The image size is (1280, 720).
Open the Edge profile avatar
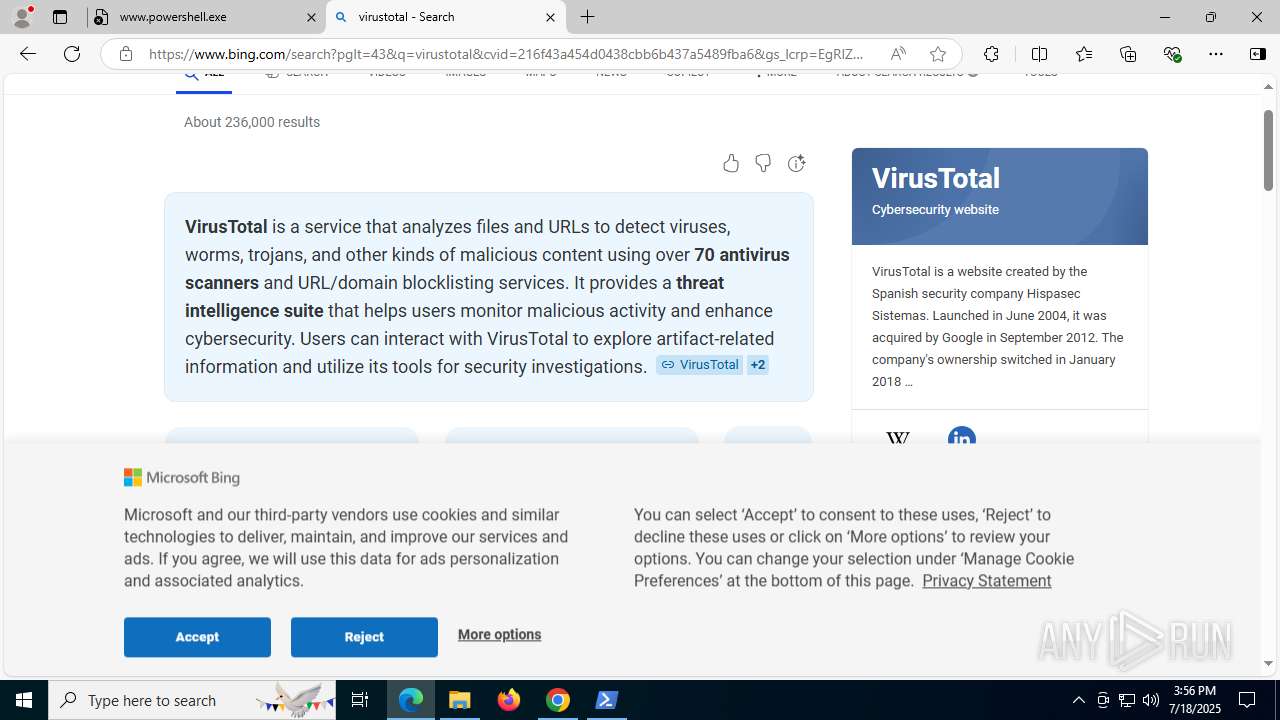point(22,17)
